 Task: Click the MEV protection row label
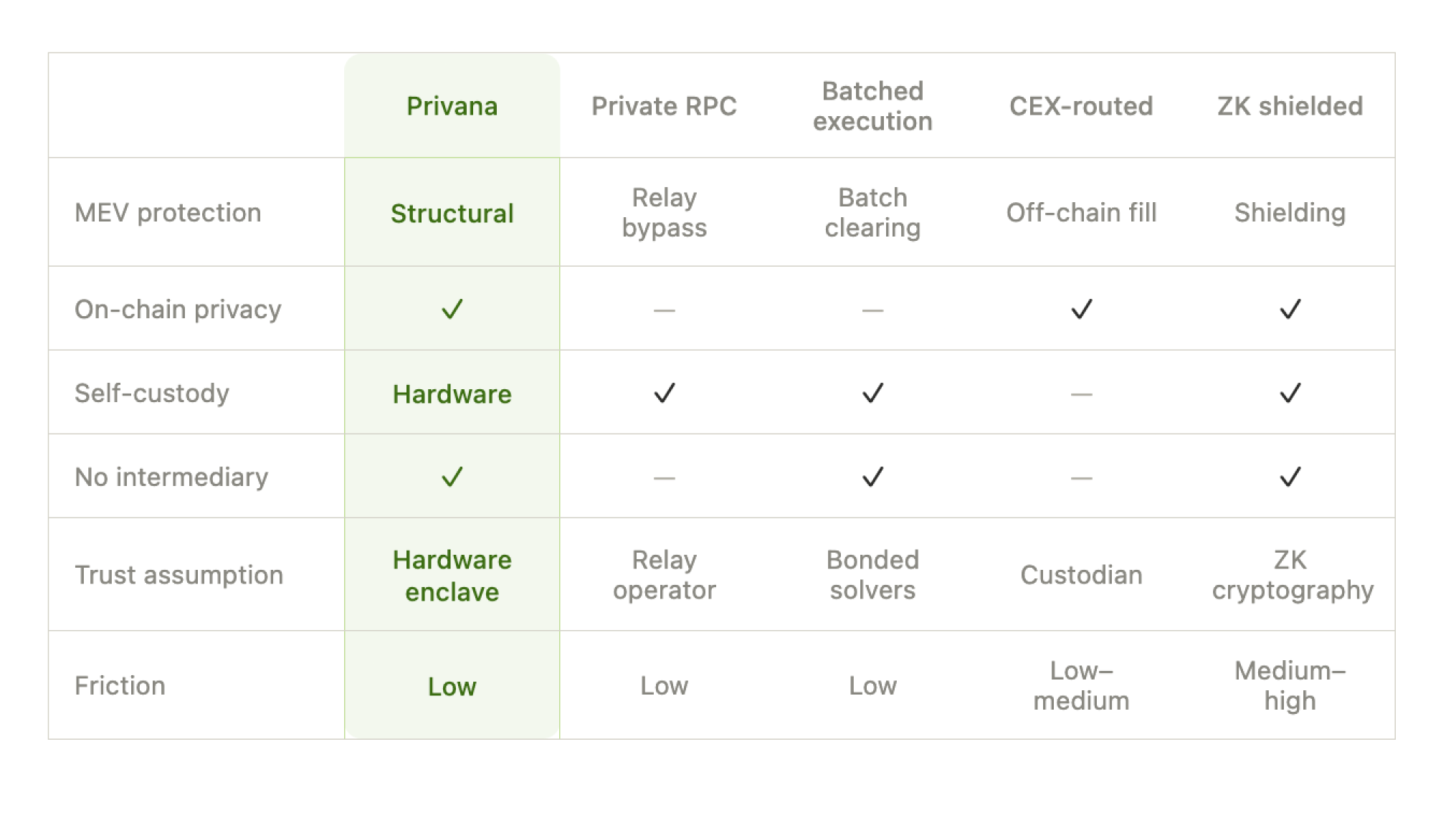168,213
